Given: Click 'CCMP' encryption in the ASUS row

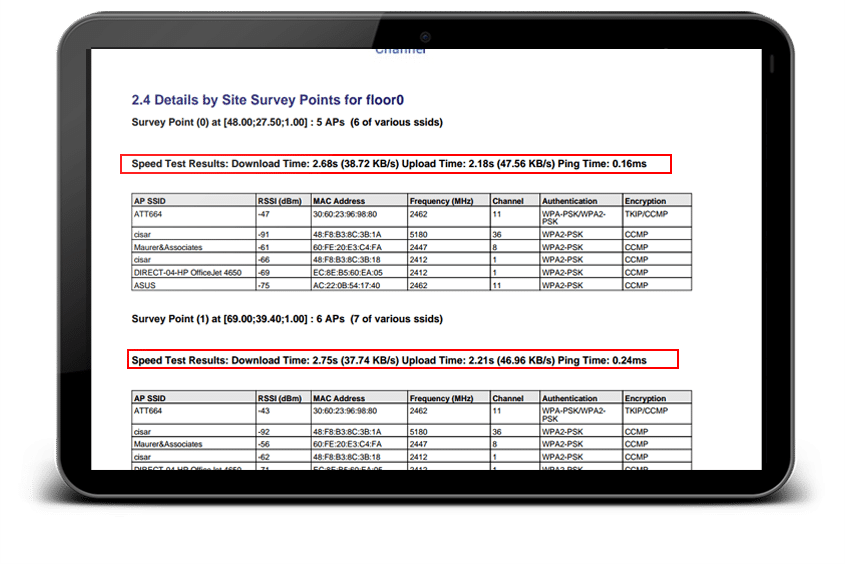Looking at the screenshot, I should 636,286.
